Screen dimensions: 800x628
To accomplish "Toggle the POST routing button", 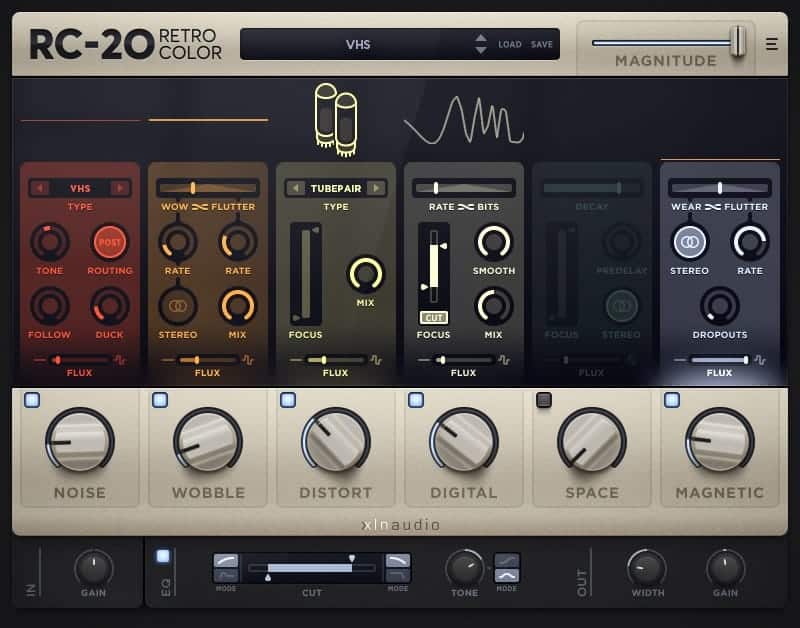I will tap(110, 242).
